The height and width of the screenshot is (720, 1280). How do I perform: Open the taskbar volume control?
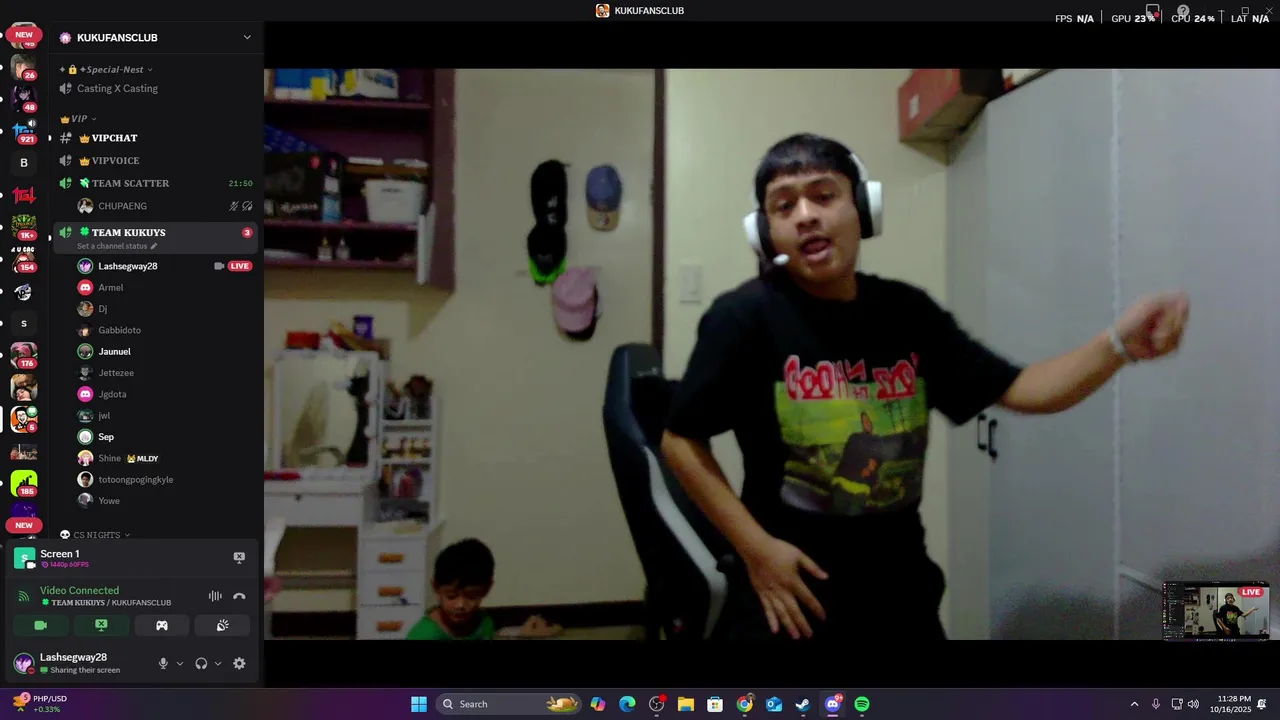pyautogui.click(x=1193, y=704)
